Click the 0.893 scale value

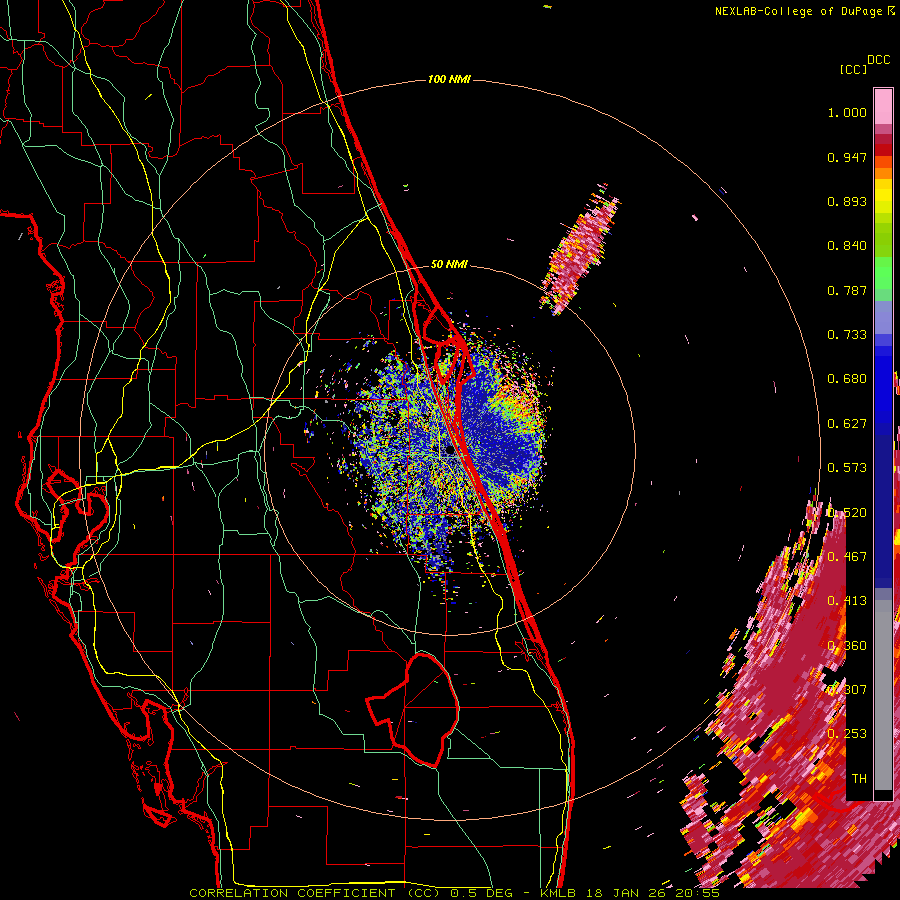tap(847, 201)
